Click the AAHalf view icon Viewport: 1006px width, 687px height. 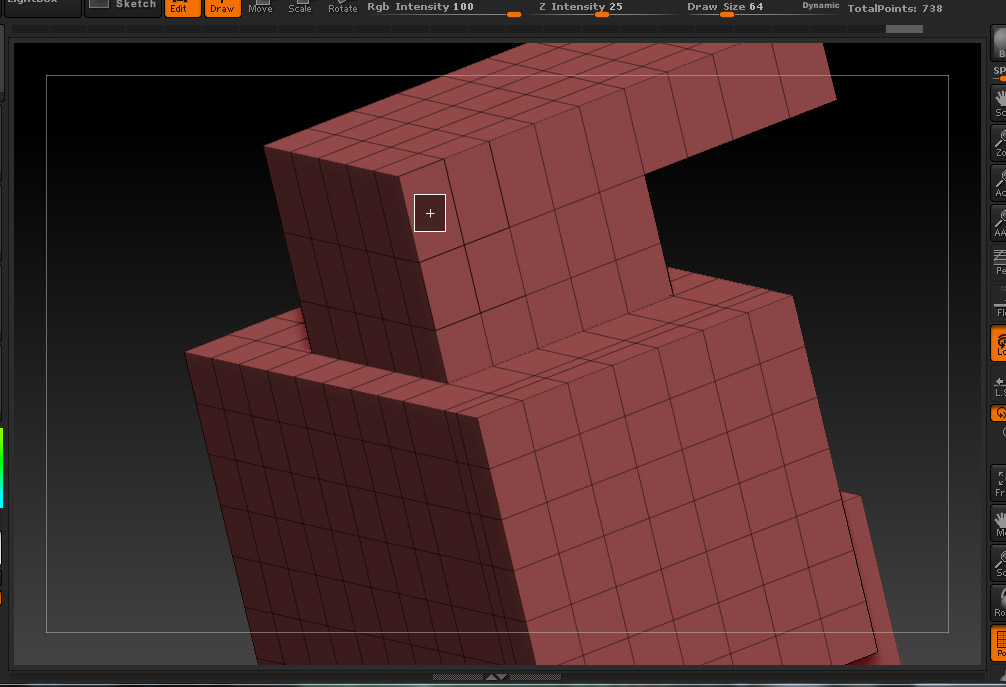click(x=998, y=223)
